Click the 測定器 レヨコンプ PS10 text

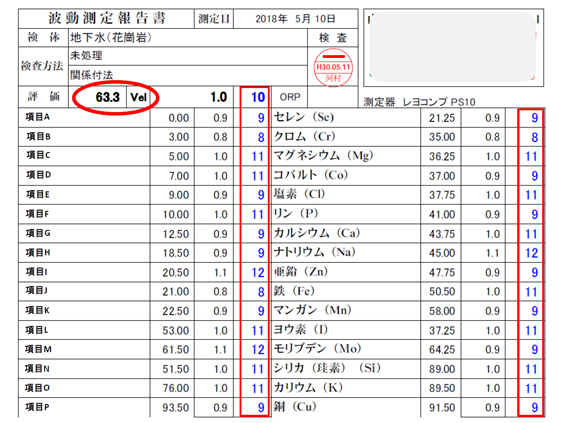(419, 102)
